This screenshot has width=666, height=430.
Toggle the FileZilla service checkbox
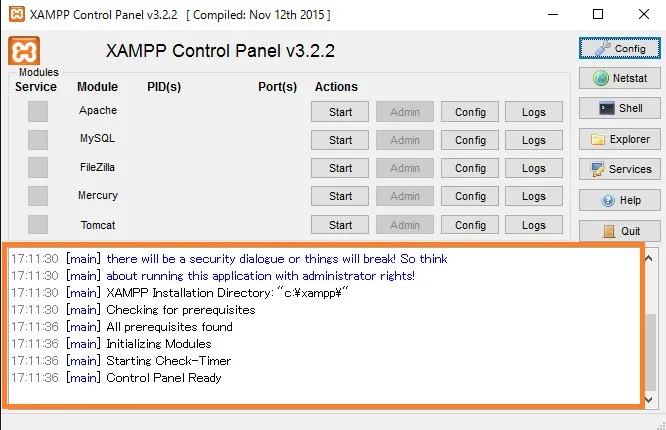(x=38, y=167)
